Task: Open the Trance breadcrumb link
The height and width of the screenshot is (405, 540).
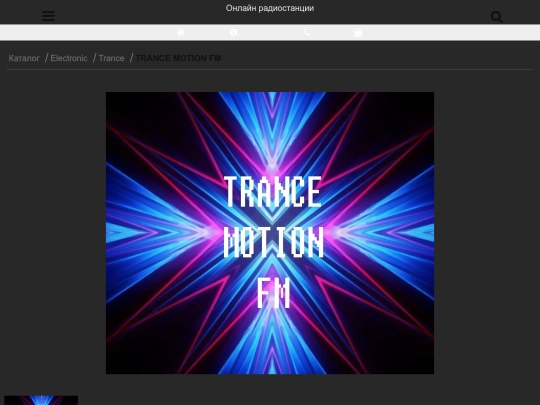Action: pos(111,58)
